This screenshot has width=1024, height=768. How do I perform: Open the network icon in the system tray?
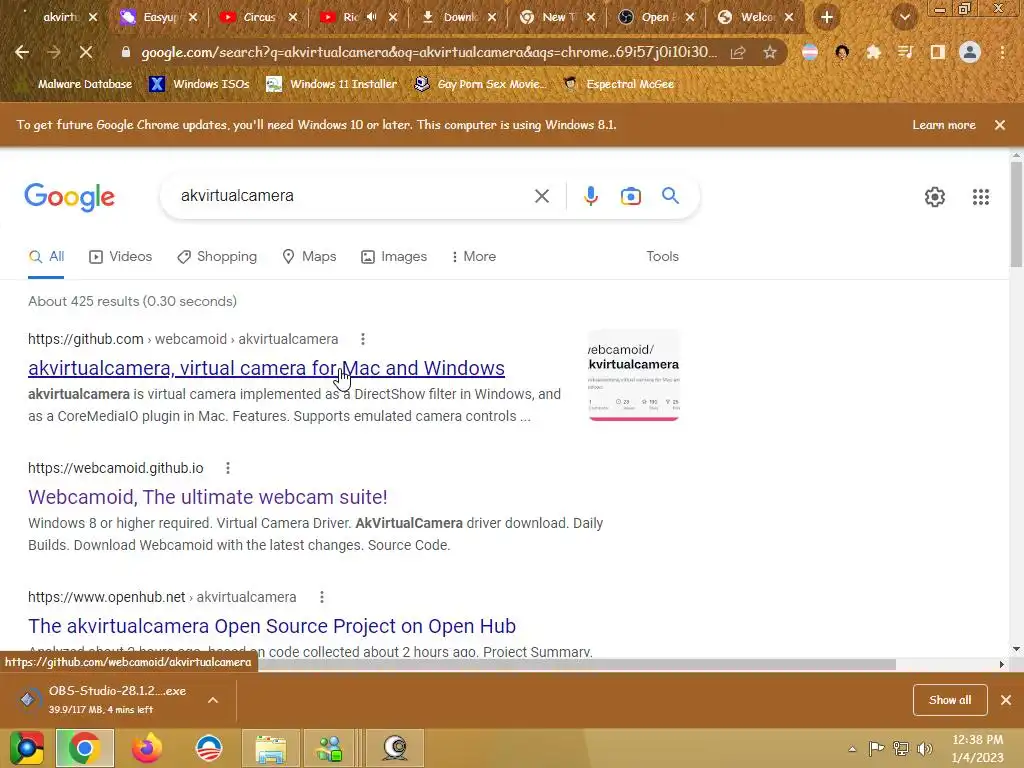(901, 748)
